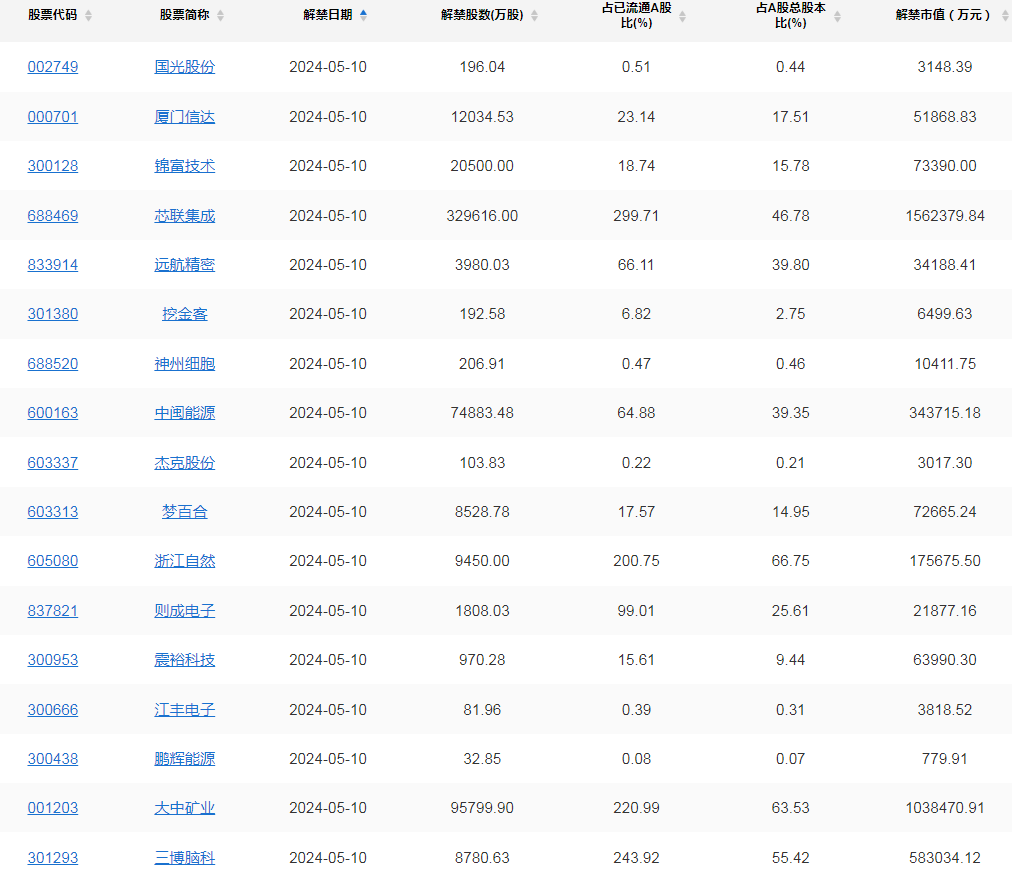Follow stock code link 833914

(x=53, y=265)
